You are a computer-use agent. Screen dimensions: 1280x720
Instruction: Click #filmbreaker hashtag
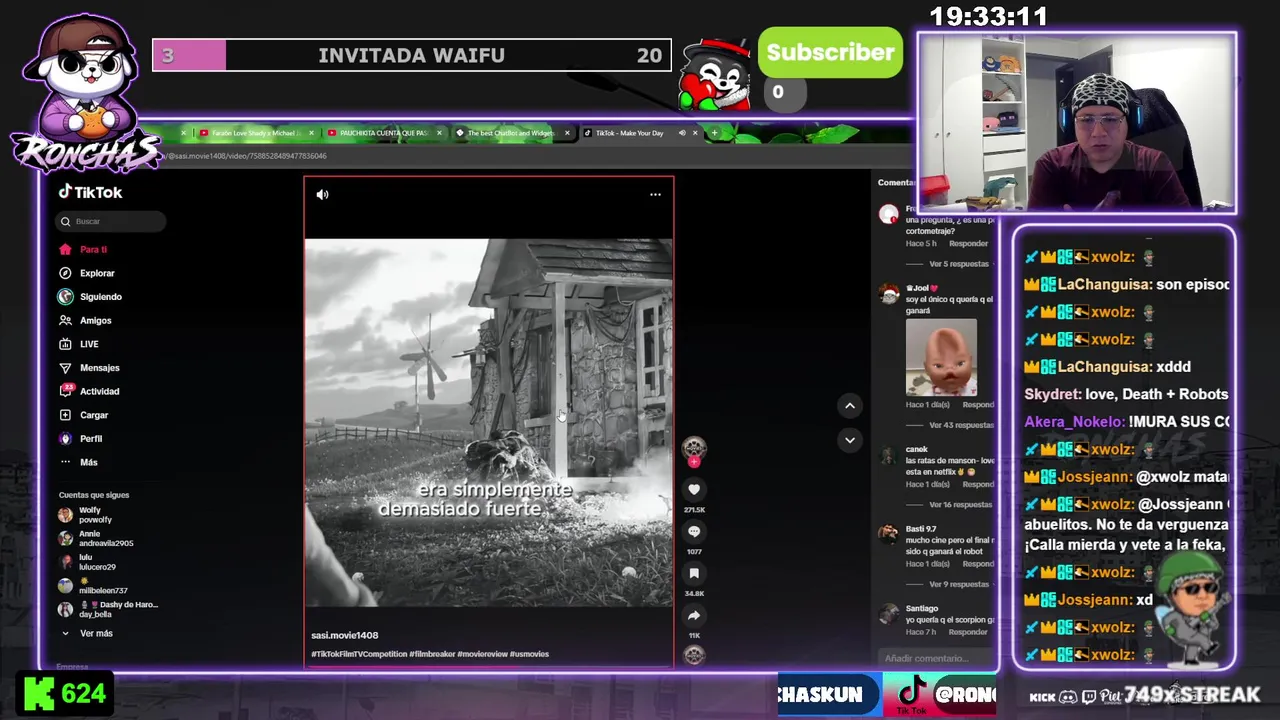(x=432, y=654)
